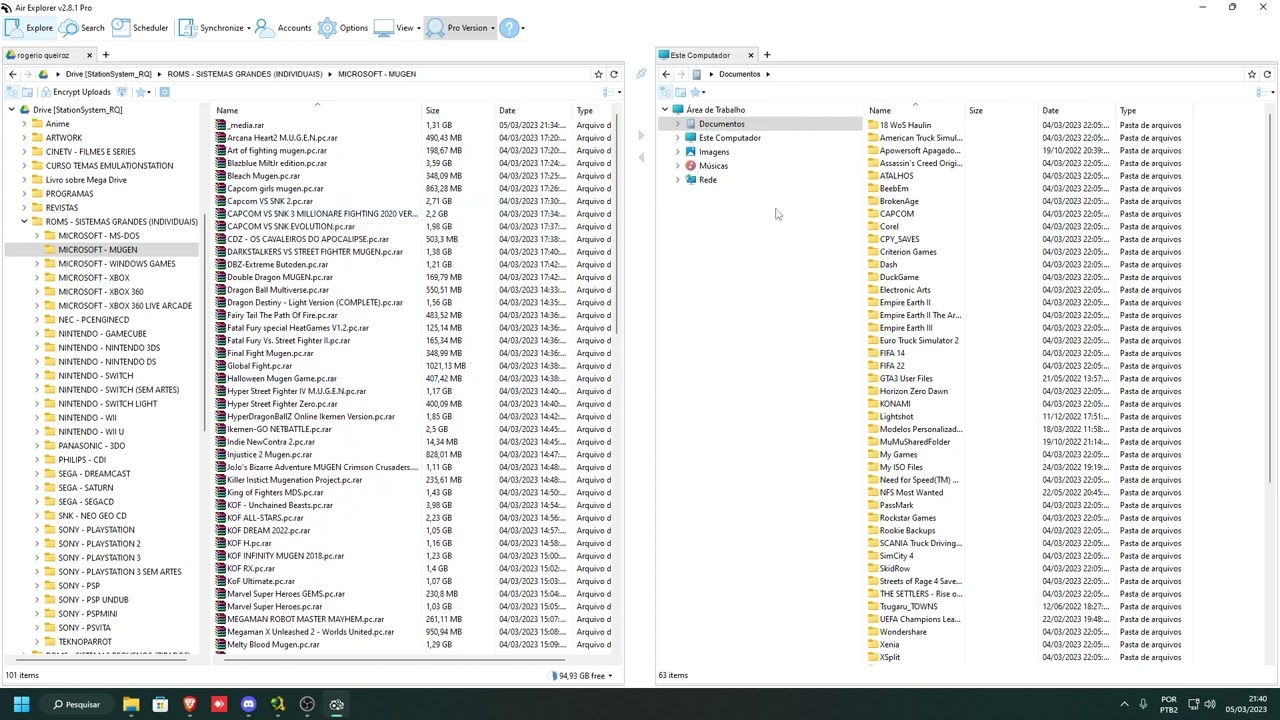1280x720 pixels.
Task: Open the Accounts manager
Action: coord(283,28)
